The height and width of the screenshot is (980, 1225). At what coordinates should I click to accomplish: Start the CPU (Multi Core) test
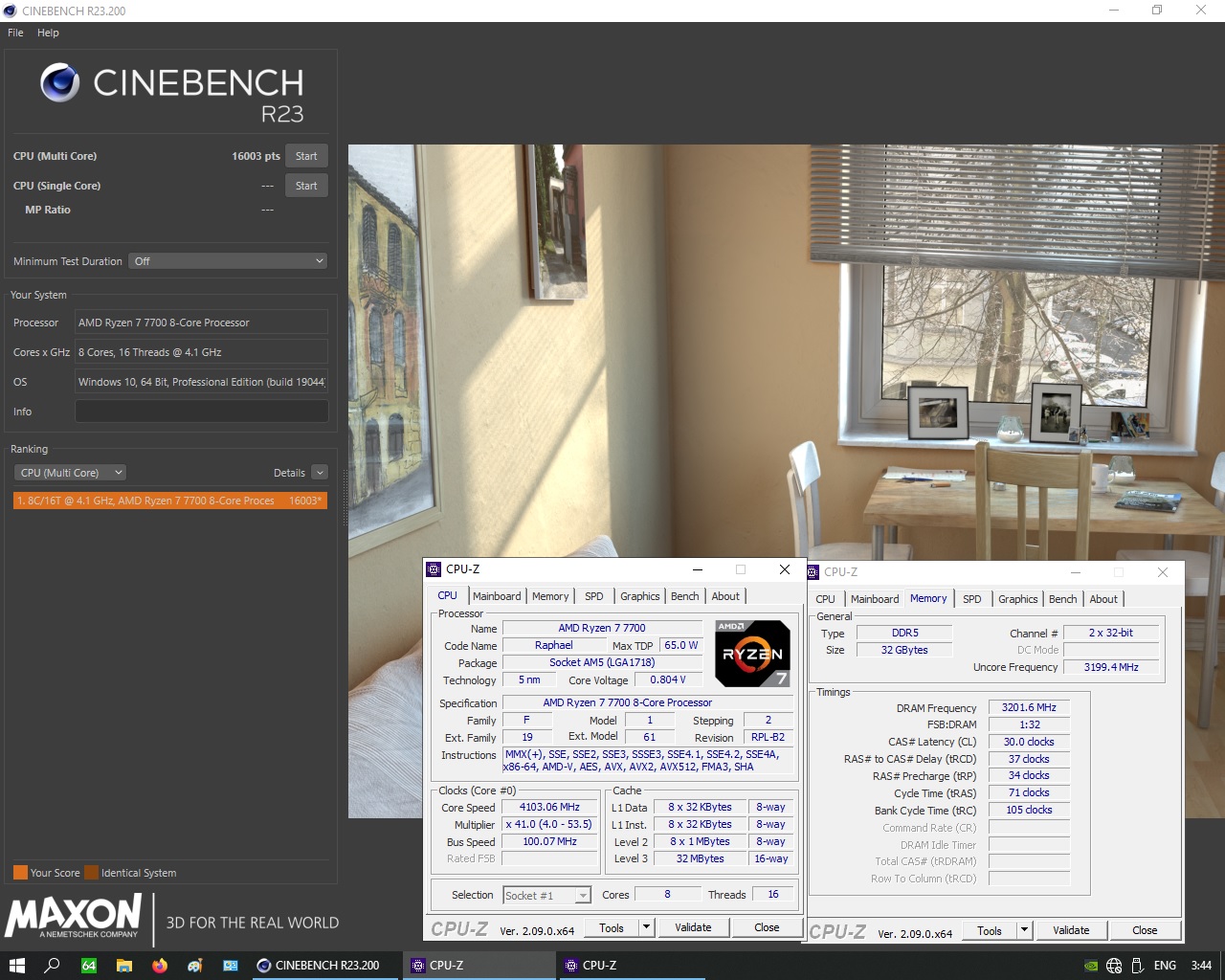306,156
